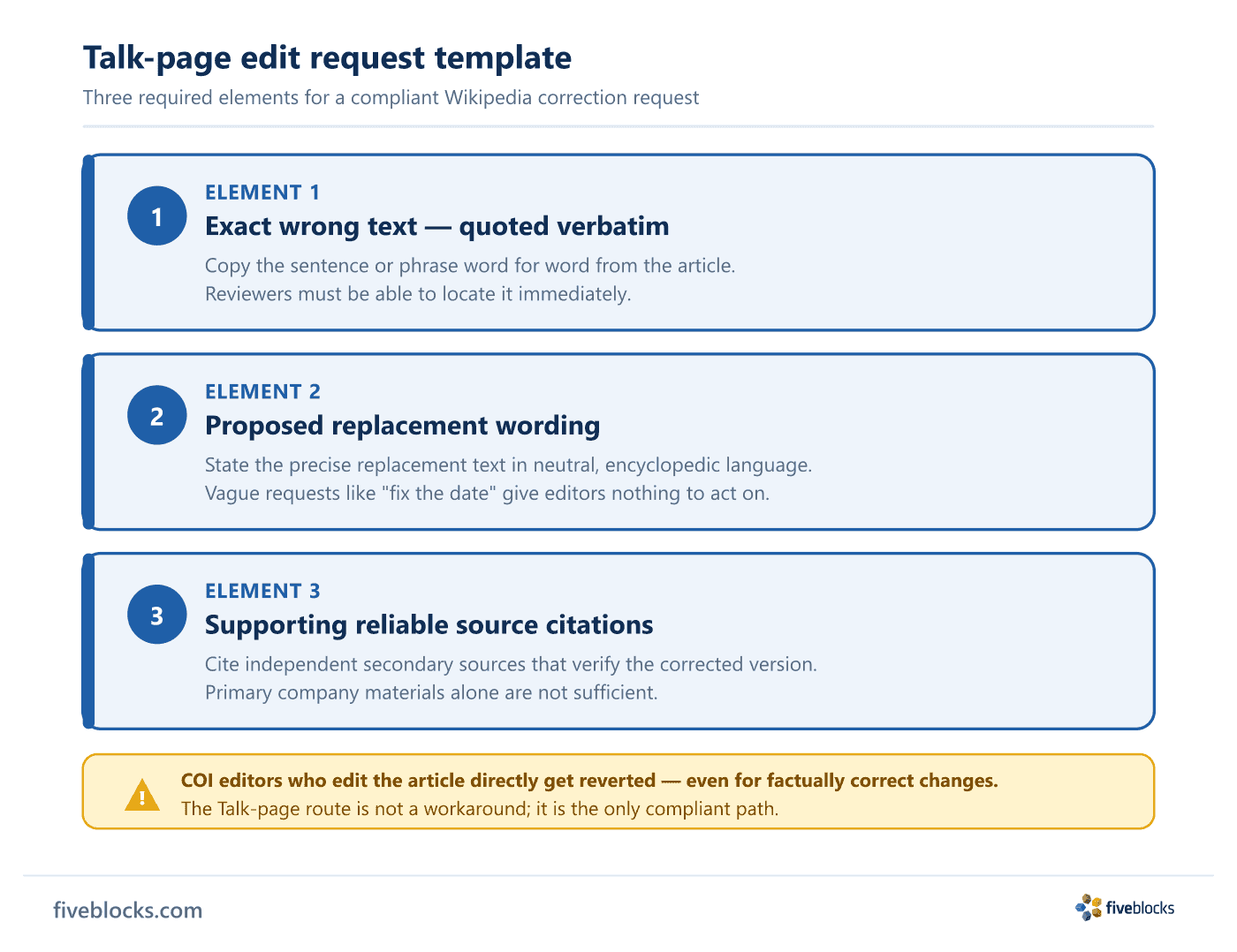
Task: Open the fiveblocks.com footer link
Action: (x=128, y=910)
